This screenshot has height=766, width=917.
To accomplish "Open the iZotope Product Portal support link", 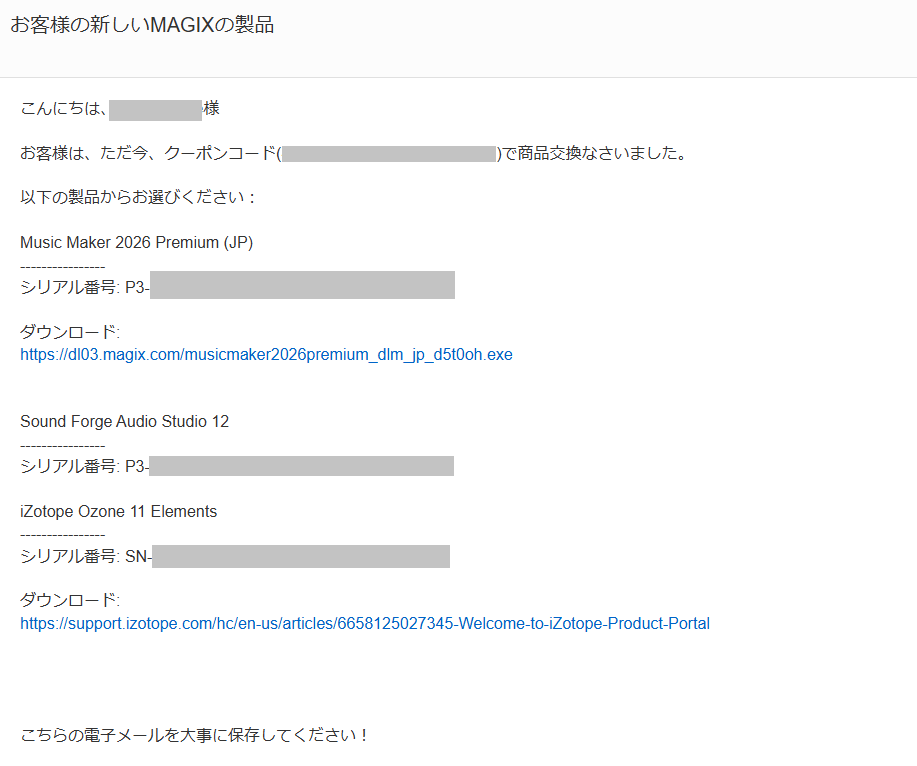I will click(365, 624).
